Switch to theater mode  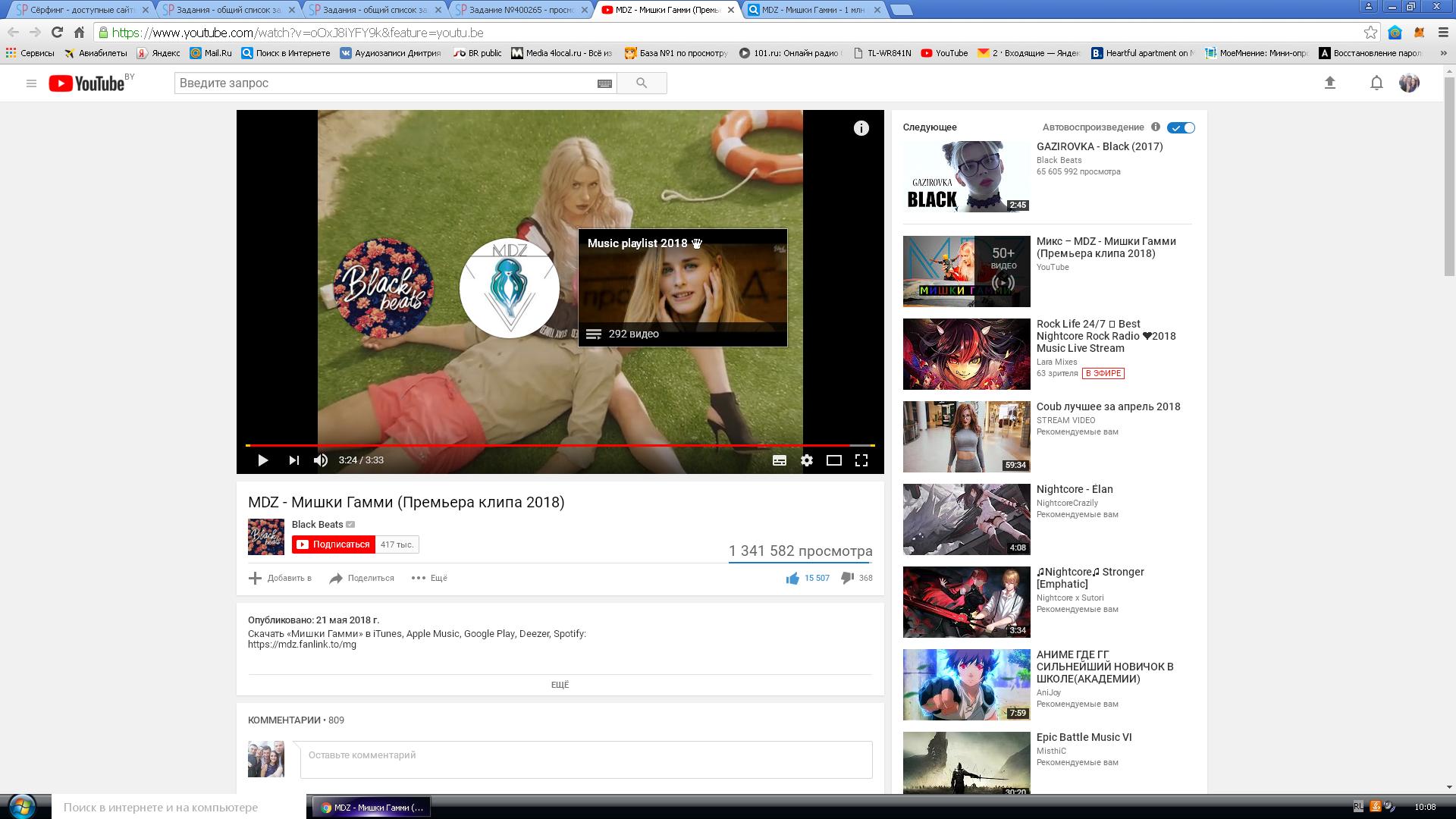tap(834, 460)
